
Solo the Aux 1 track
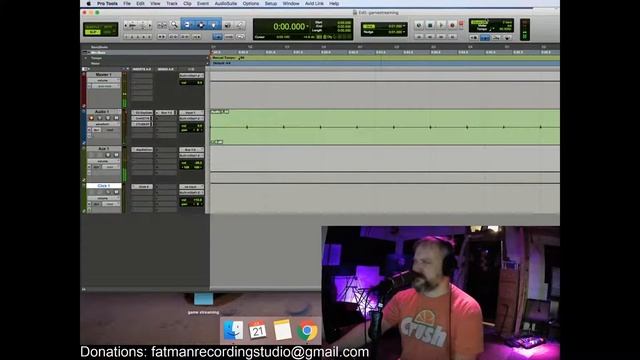click(x=108, y=155)
